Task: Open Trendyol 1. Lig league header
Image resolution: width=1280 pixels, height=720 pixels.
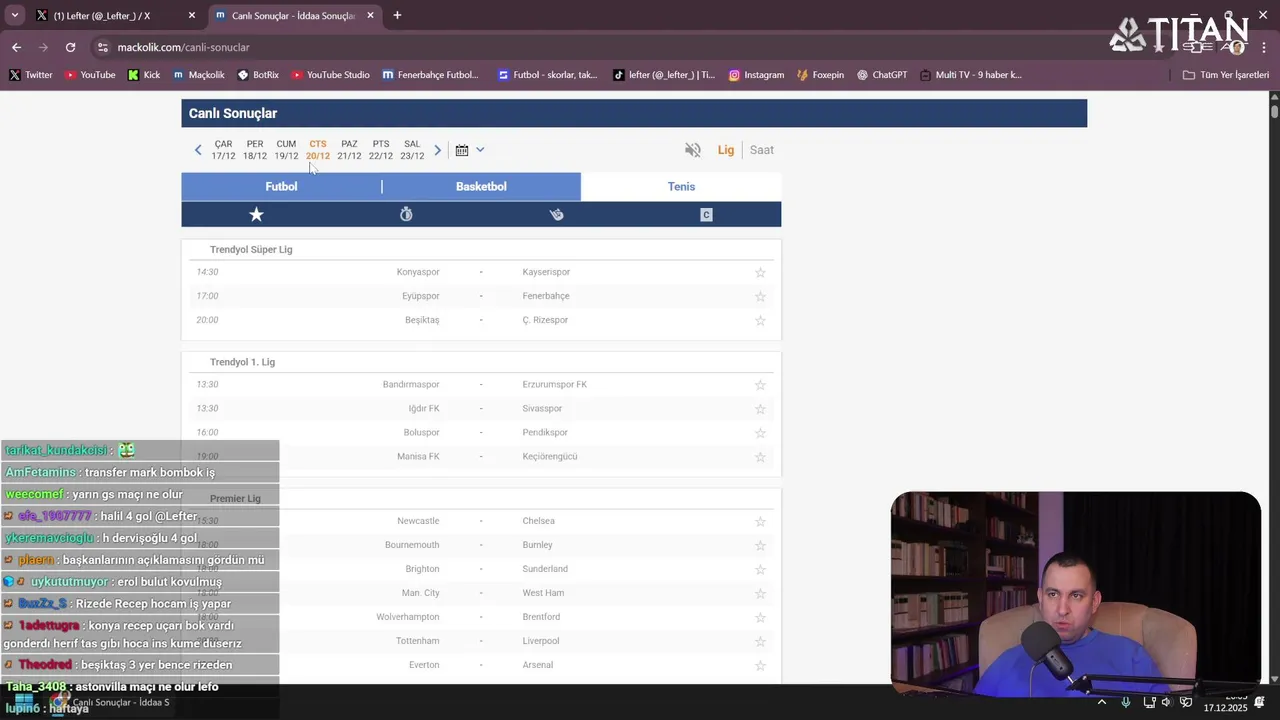Action: 242,362
